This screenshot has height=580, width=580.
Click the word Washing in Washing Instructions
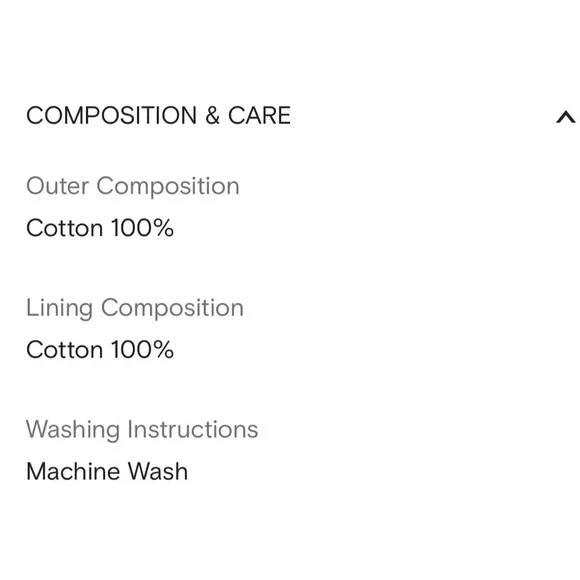click(73, 430)
